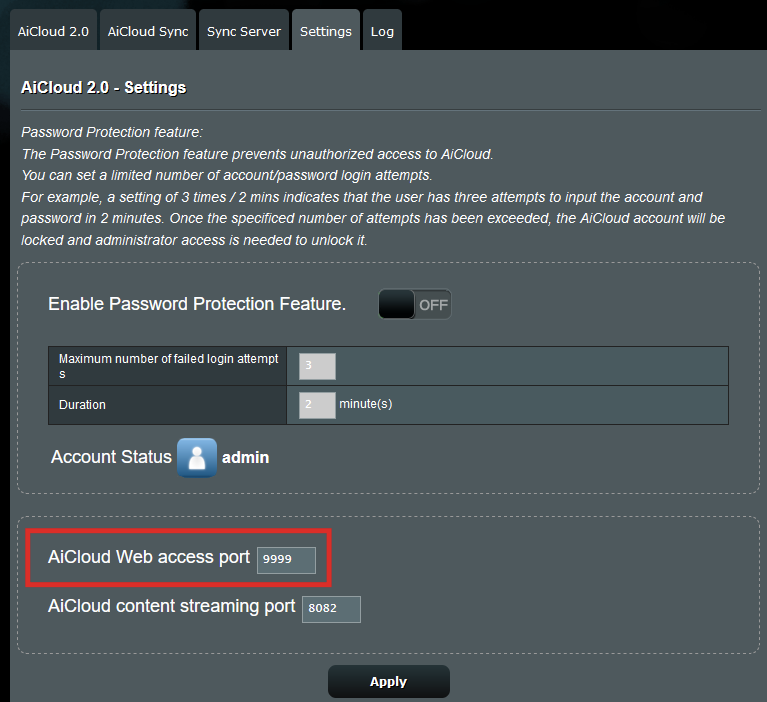Click the Enable Password Protection Feature label
This screenshot has width=767, height=702.
click(x=197, y=304)
